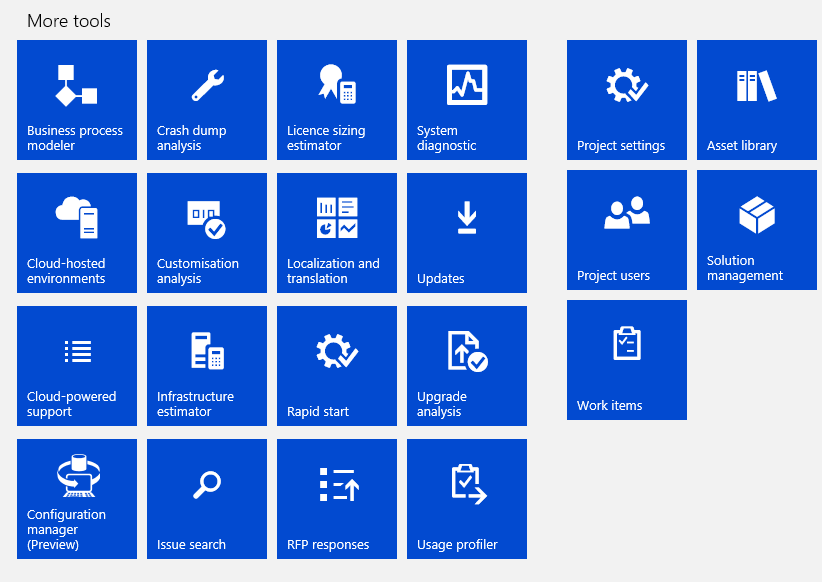822x582 pixels.
Task: Open the Cloud-powered support tile
Action: point(77,366)
